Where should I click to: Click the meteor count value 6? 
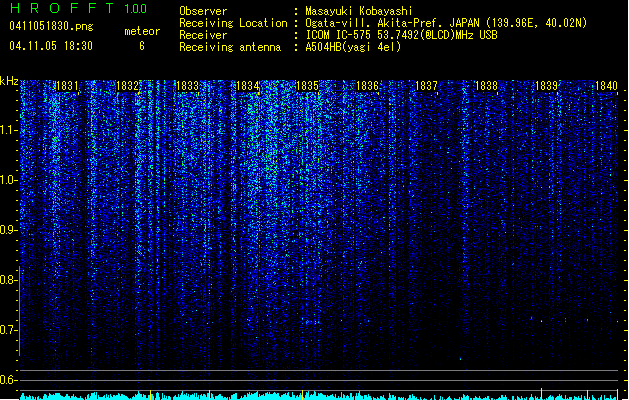(x=142, y=46)
